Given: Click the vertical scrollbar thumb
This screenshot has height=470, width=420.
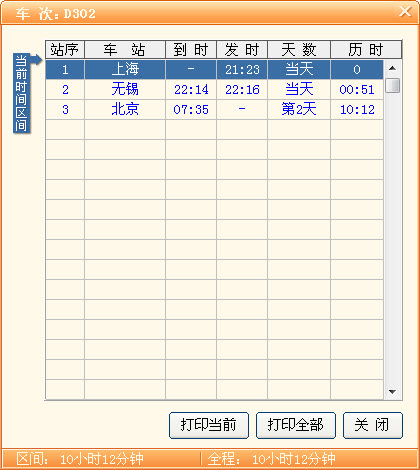Looking at the screenshot, I should (393, 85).
